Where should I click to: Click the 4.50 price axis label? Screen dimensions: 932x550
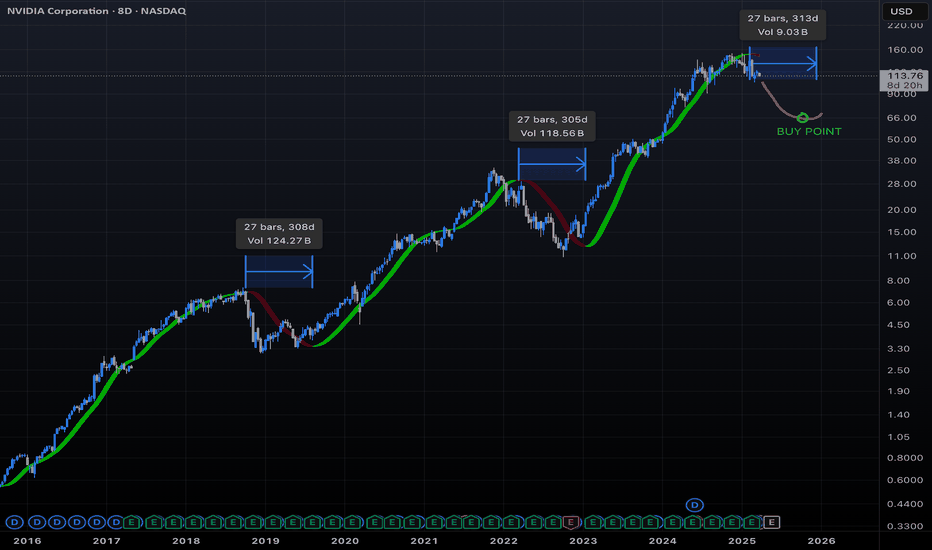coord(898,325)
